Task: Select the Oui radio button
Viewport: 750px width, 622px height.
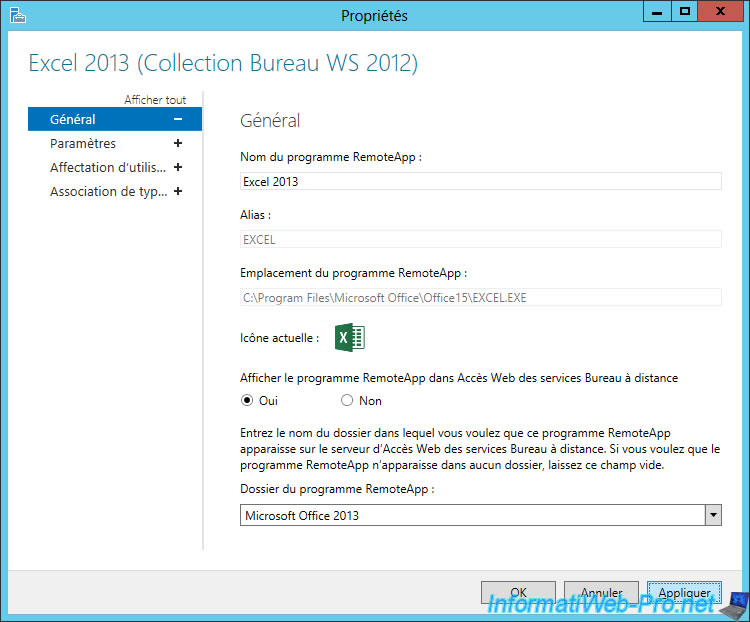Action: pyautogui.click(x=247, y=400)
